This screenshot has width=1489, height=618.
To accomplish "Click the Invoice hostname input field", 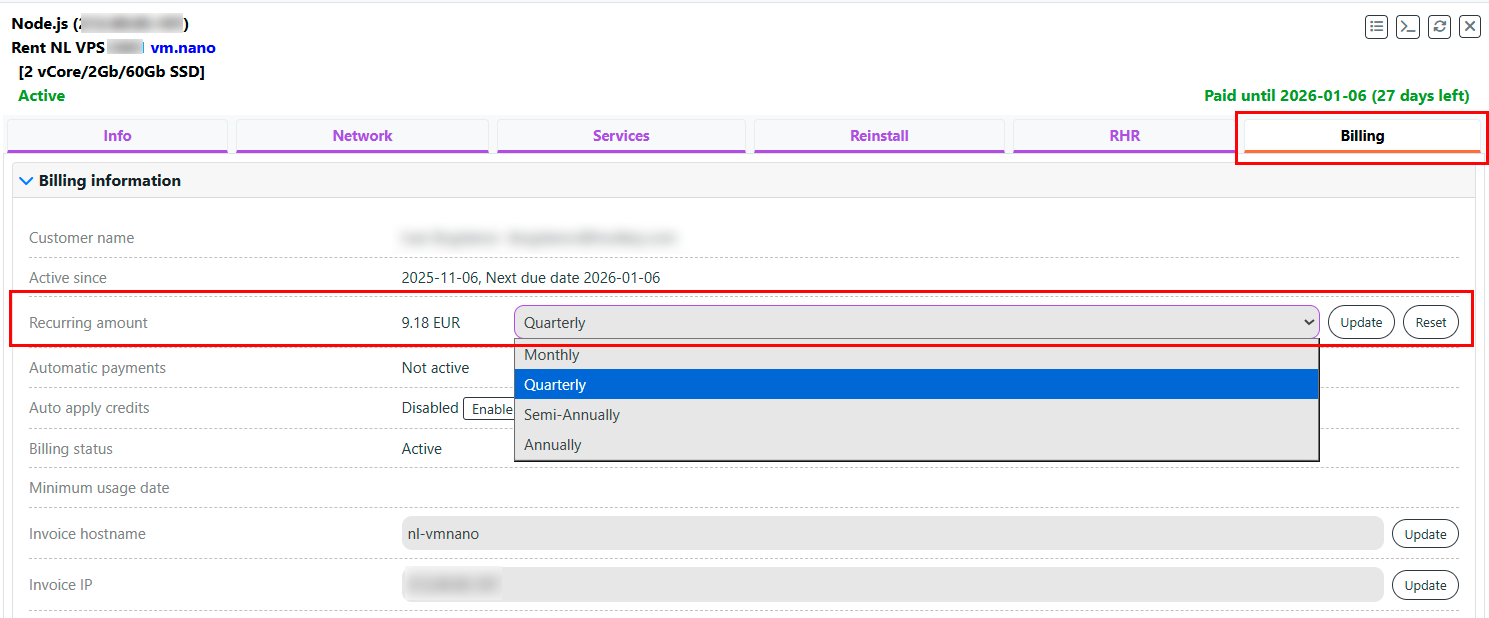I will (x=892, y=534).
